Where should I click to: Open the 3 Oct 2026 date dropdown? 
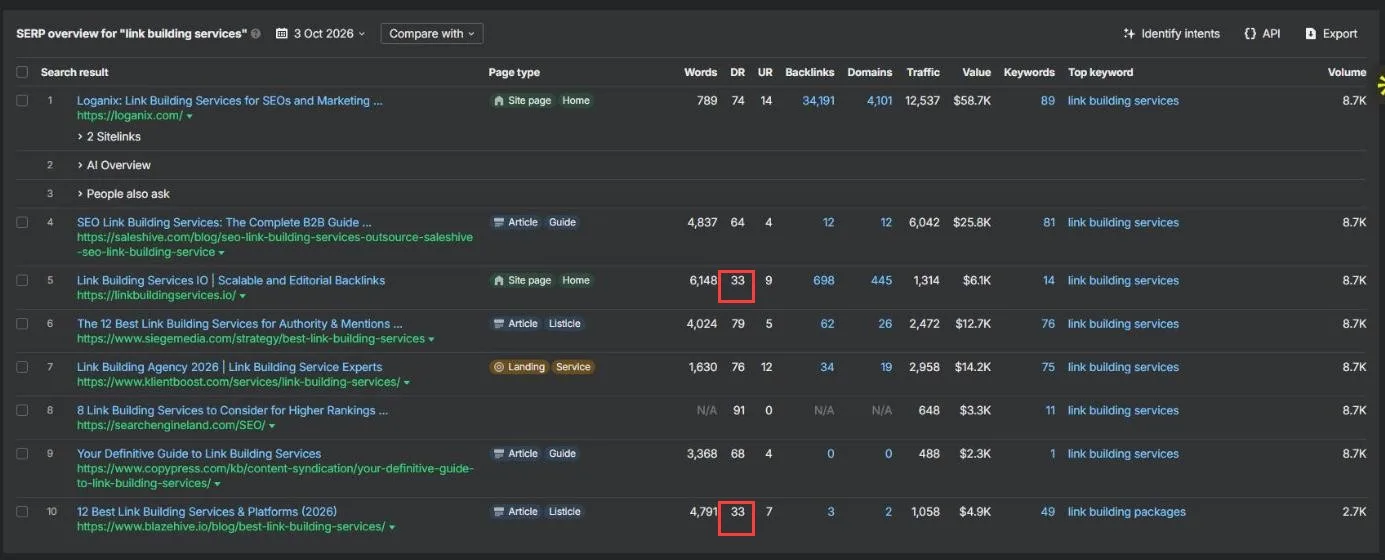click(321, 34)
